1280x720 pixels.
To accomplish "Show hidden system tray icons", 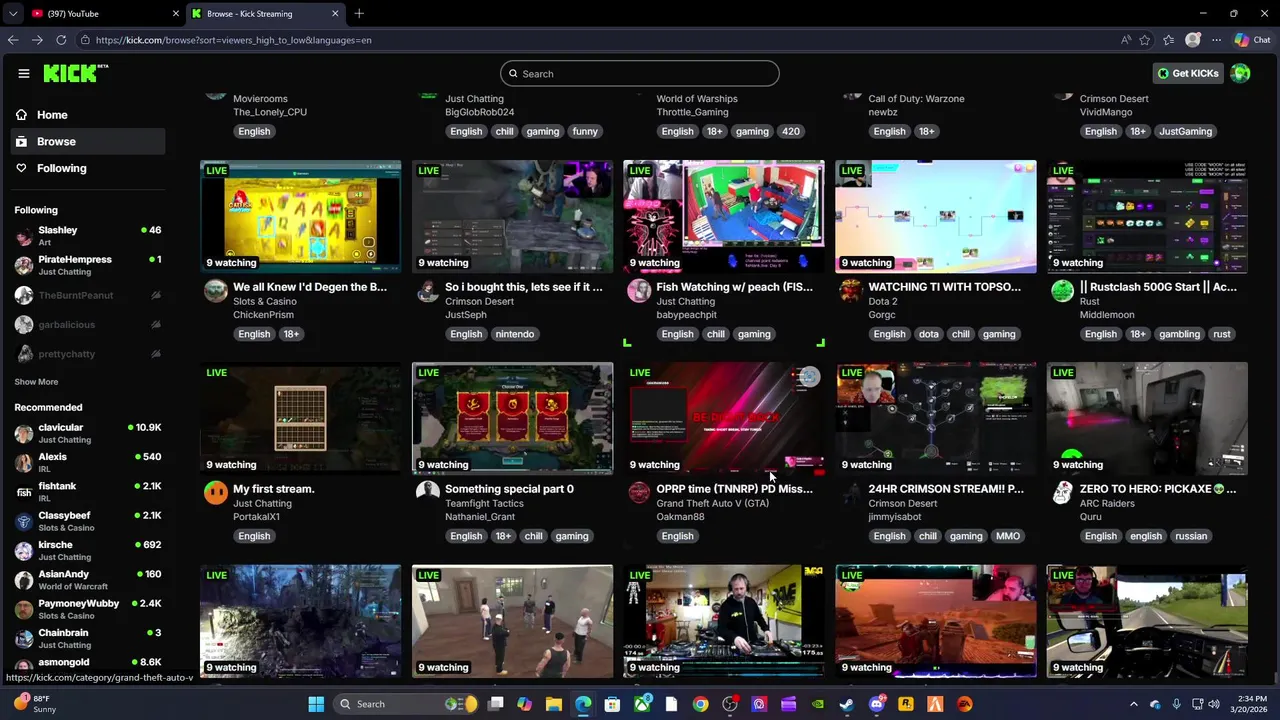I will [1133, 704].
